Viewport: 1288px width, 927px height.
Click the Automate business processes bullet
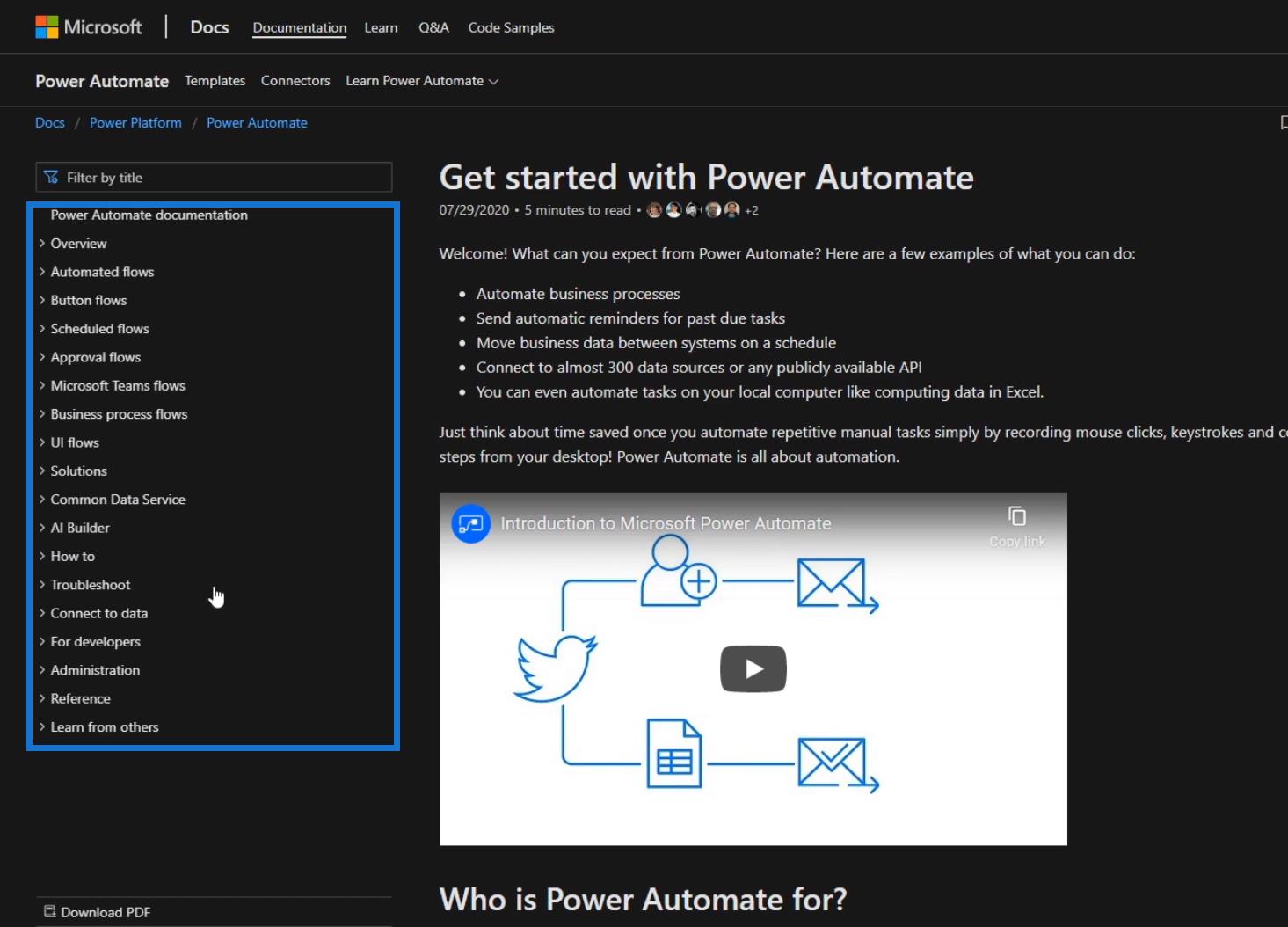(578, 294)
